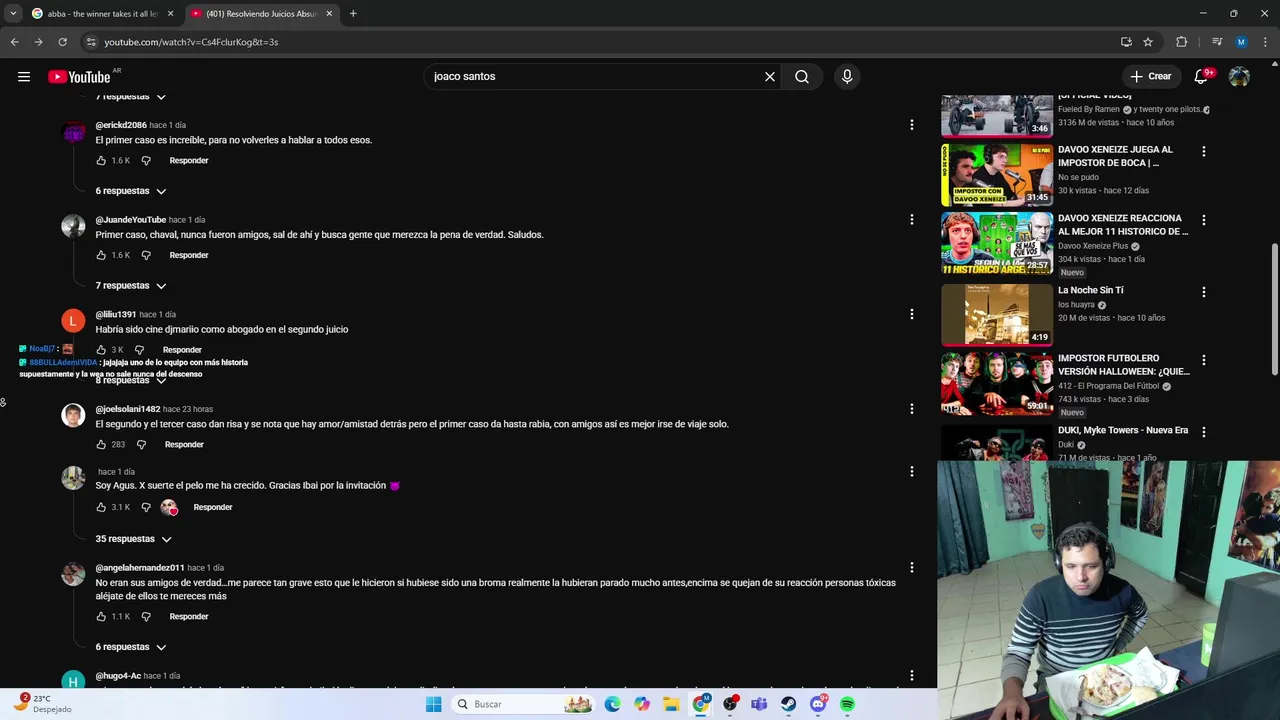
Task: Go to the YouTube home logo
Action: pyautogui.click(x=79, y=77)
